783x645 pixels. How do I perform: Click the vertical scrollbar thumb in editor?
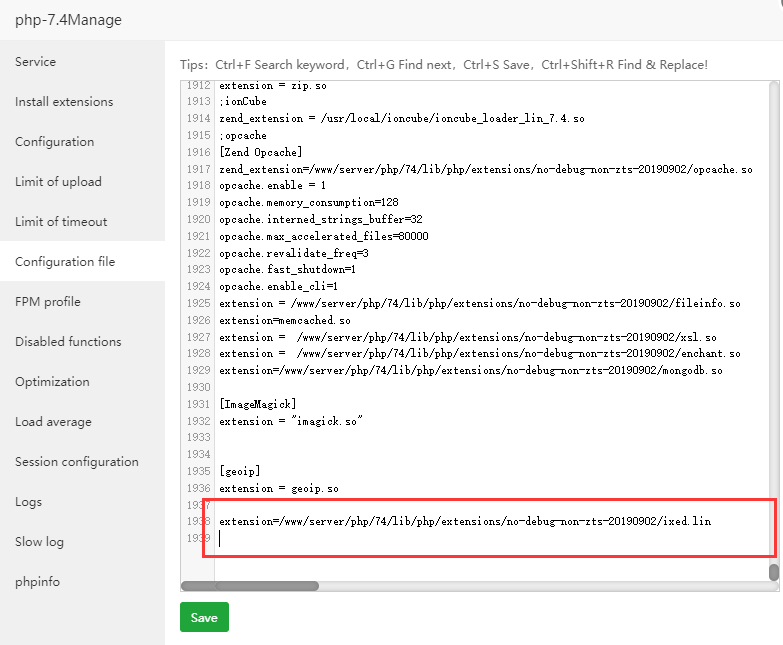(x=773, y=571)
